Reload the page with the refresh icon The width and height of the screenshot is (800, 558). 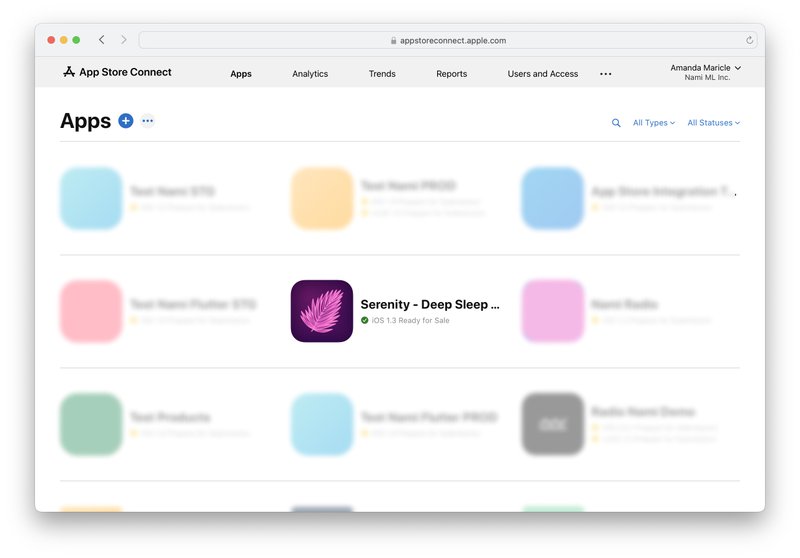coord(749,40)
